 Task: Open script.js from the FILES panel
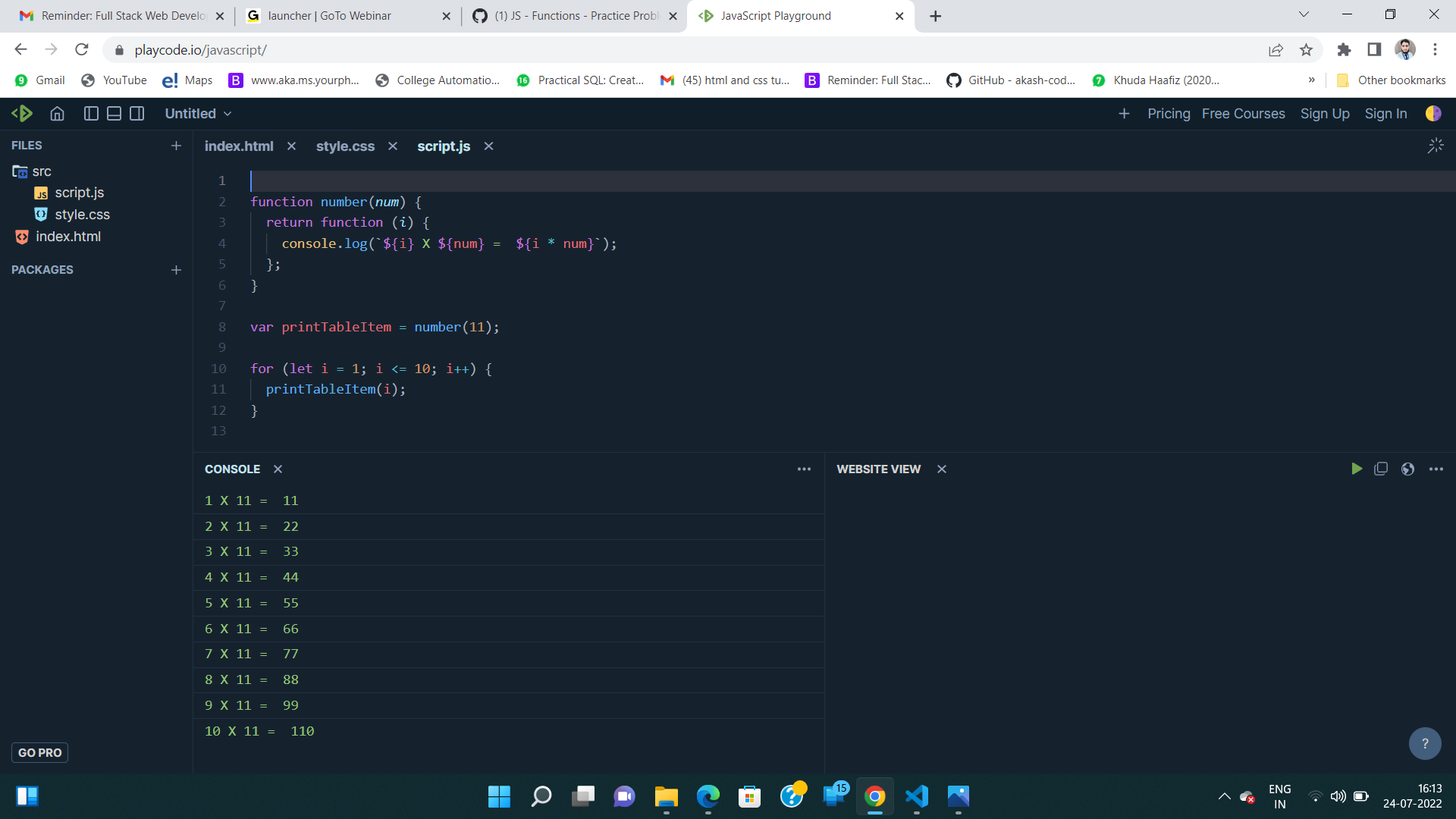coord(80,193)
